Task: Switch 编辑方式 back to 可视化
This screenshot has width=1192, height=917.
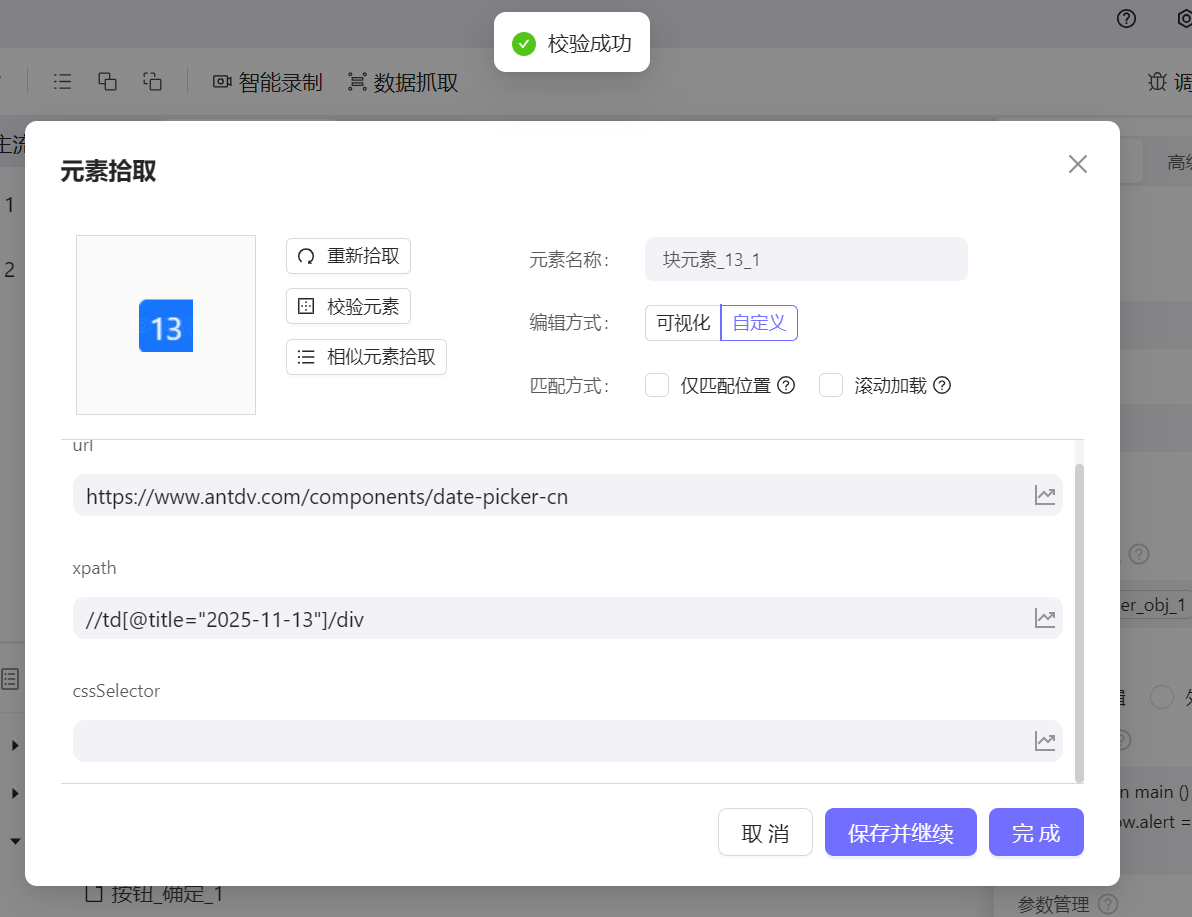Action: pyautogui.click(x=682, y=322)
